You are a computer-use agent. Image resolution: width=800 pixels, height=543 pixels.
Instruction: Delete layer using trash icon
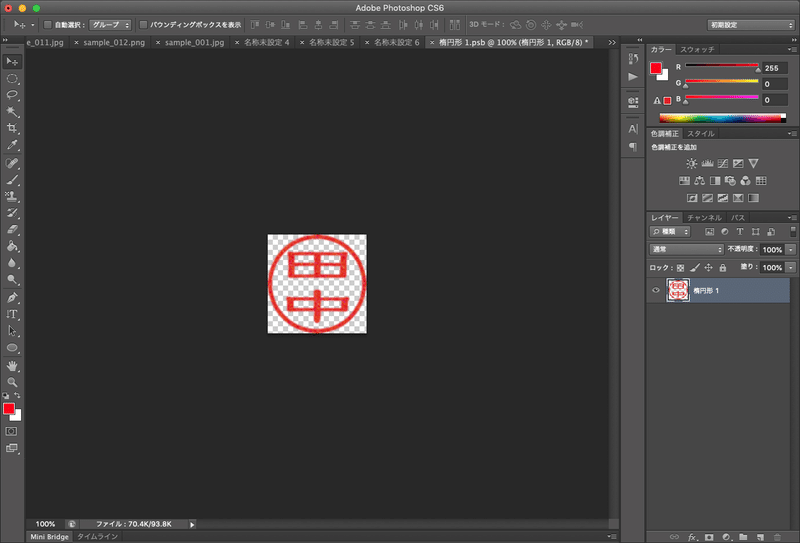(778, 537)
